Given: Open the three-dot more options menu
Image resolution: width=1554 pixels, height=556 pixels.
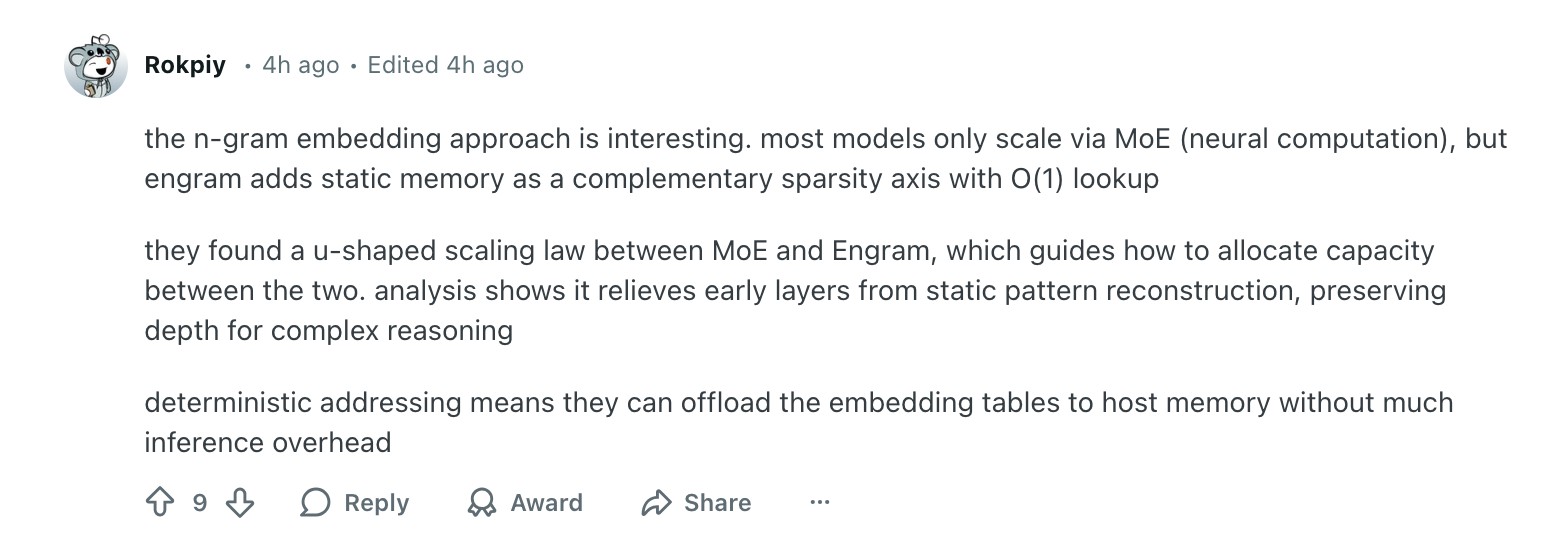Looking at the screenshot, I should 820,502.
